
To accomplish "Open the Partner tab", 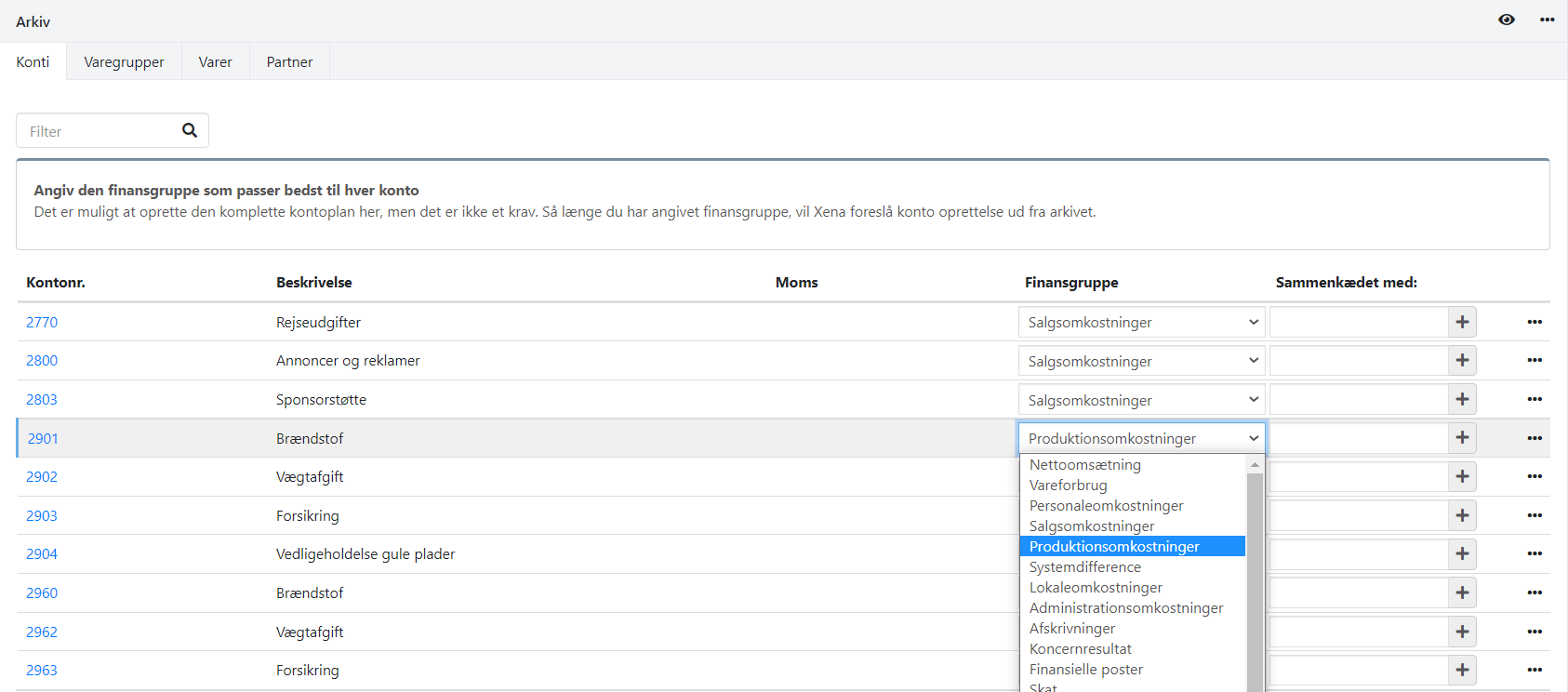I will (289, 62).
